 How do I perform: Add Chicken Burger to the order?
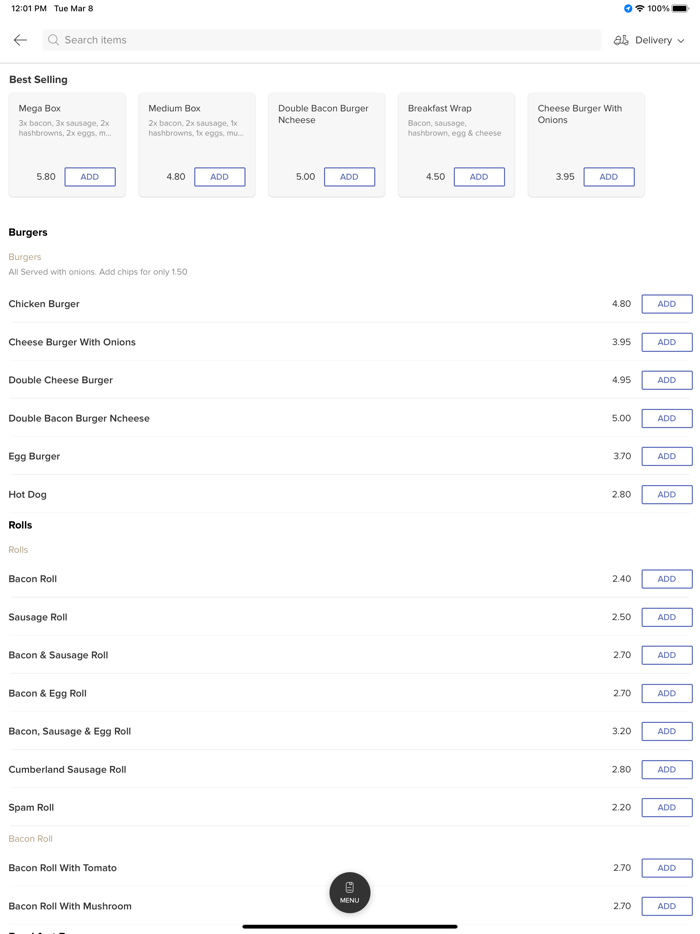tap(667, 304)
